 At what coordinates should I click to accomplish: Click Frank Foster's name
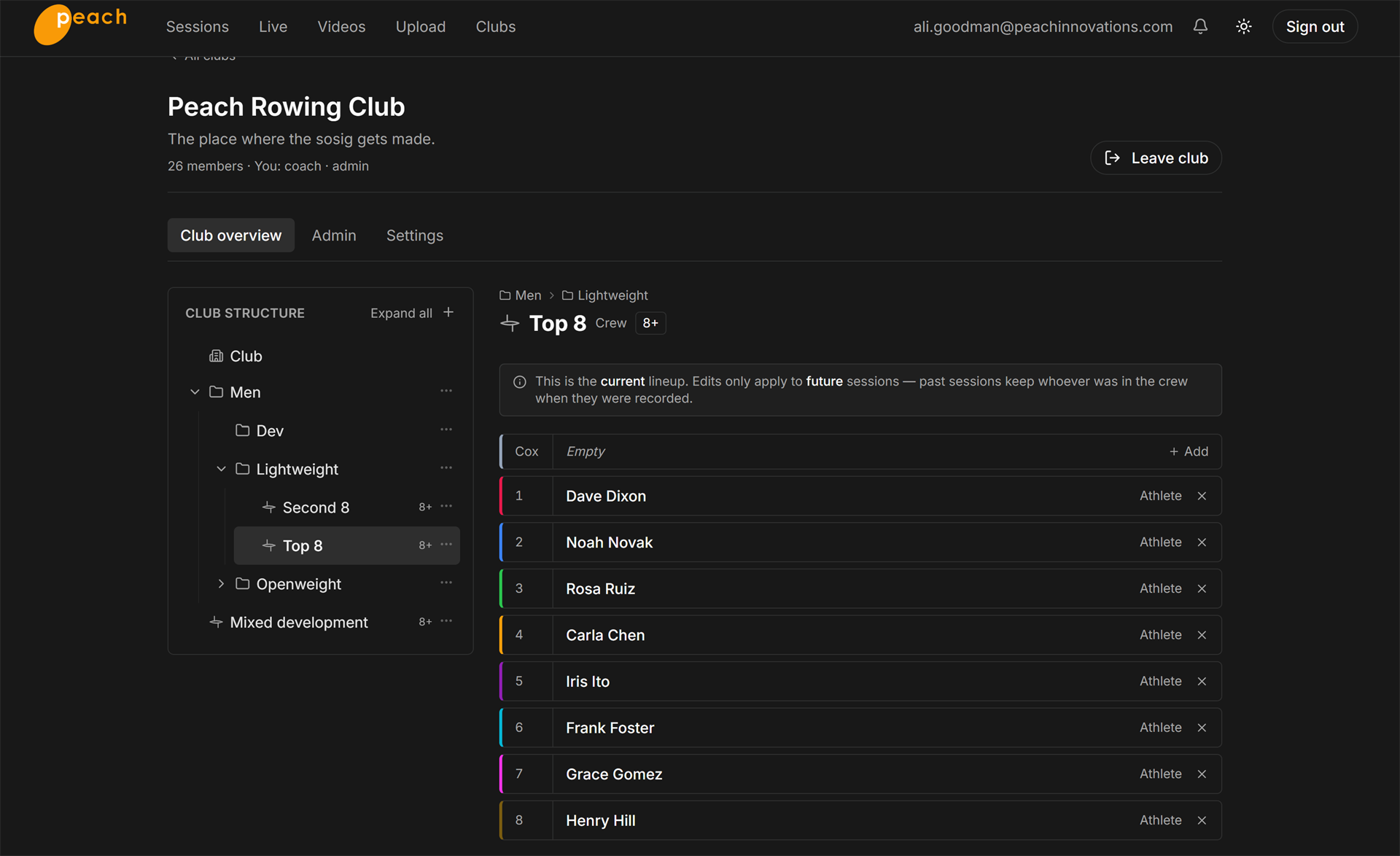(x=610, y=728)
